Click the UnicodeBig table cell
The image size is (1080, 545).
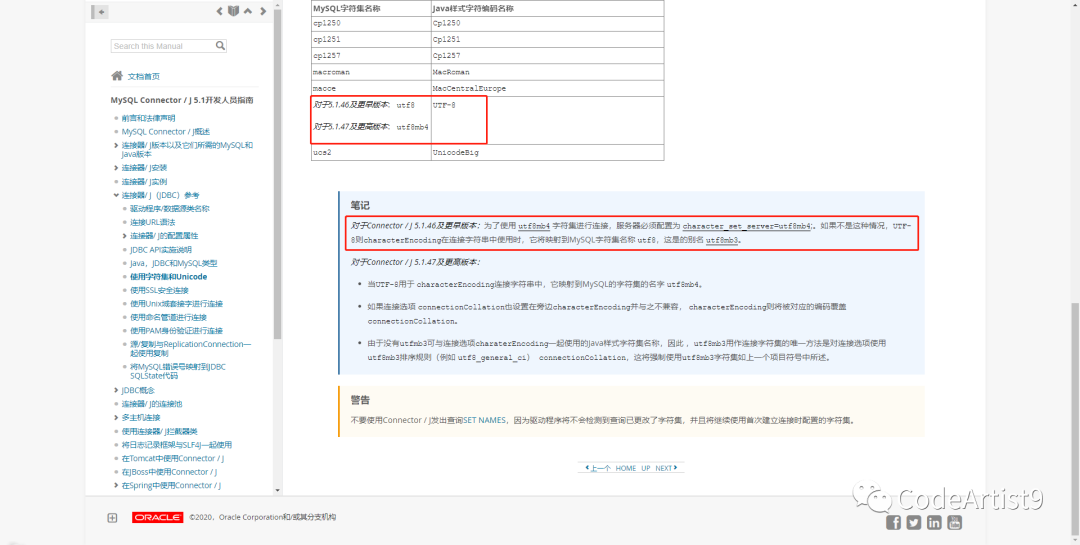[548, 152]
